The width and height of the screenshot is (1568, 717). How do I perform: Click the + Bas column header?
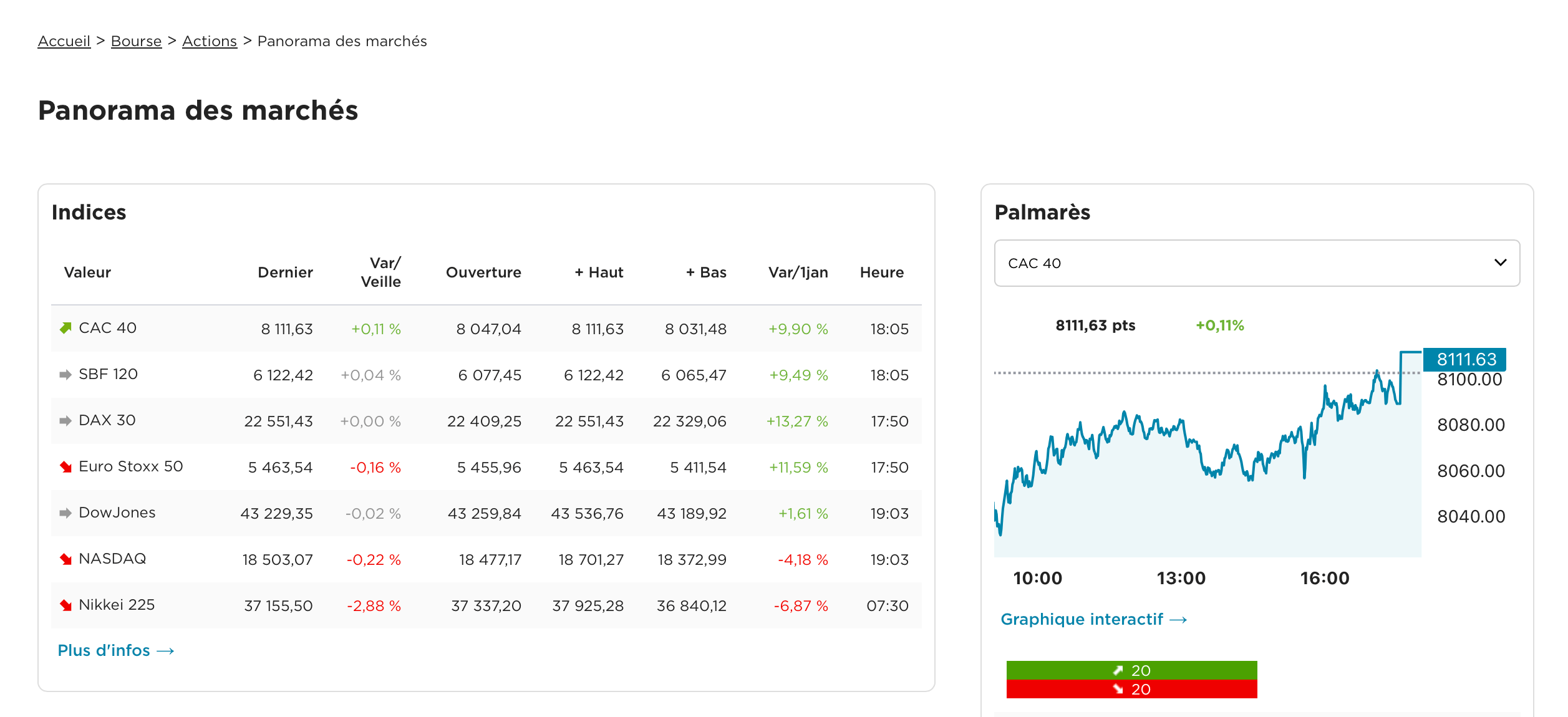pyautogui.click(x=706, y=272)
